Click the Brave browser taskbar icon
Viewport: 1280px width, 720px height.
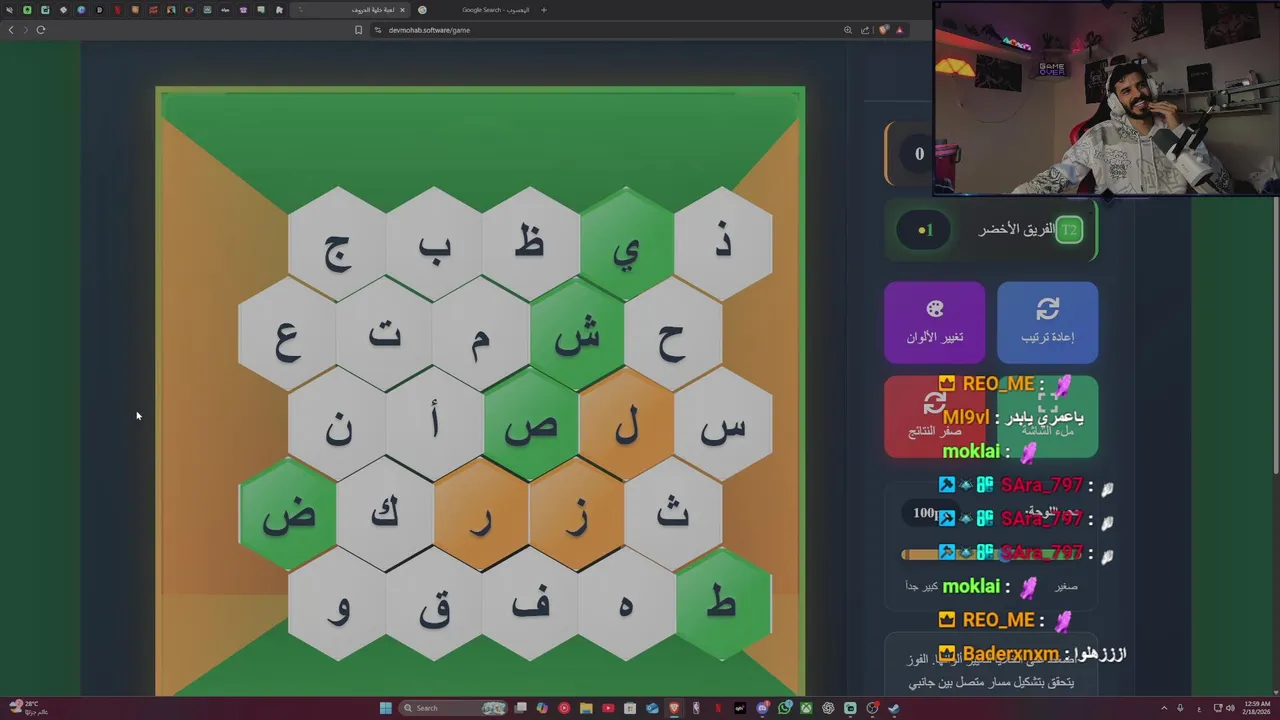click(674, 708)
